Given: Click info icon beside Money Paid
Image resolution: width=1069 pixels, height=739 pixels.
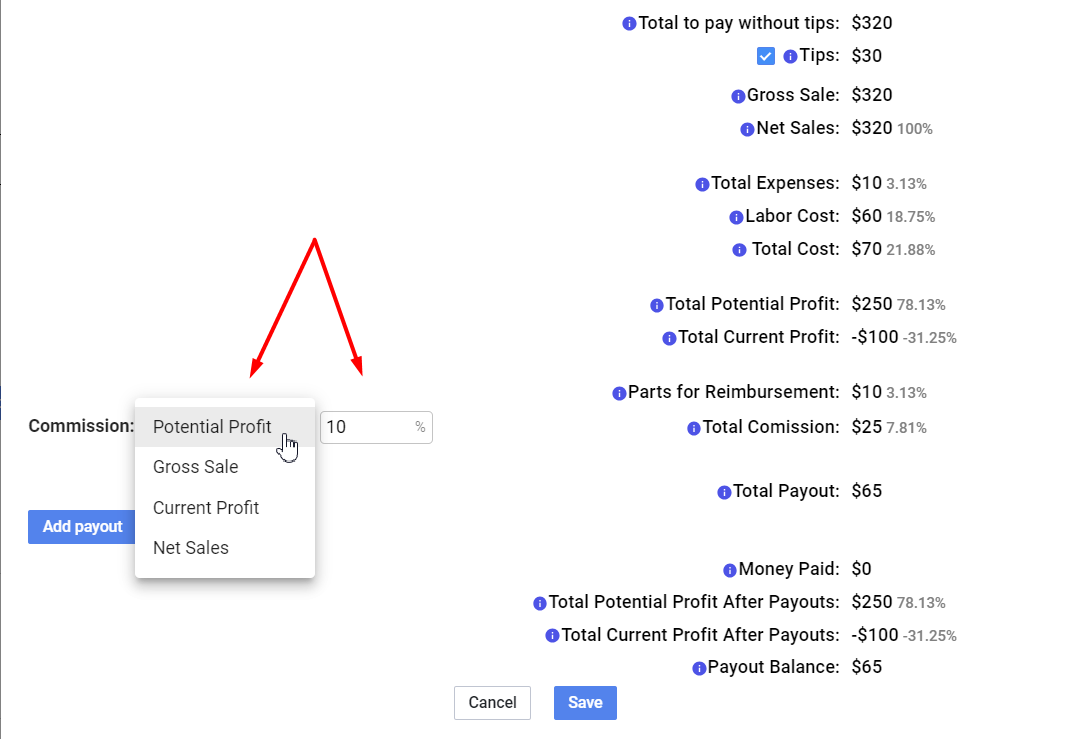Looking at the screenshot, I should click(729, 570).
